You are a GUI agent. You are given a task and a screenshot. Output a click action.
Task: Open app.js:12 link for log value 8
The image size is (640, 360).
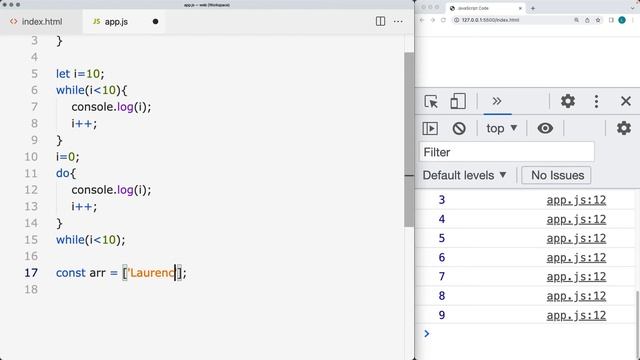click(576, 296)
